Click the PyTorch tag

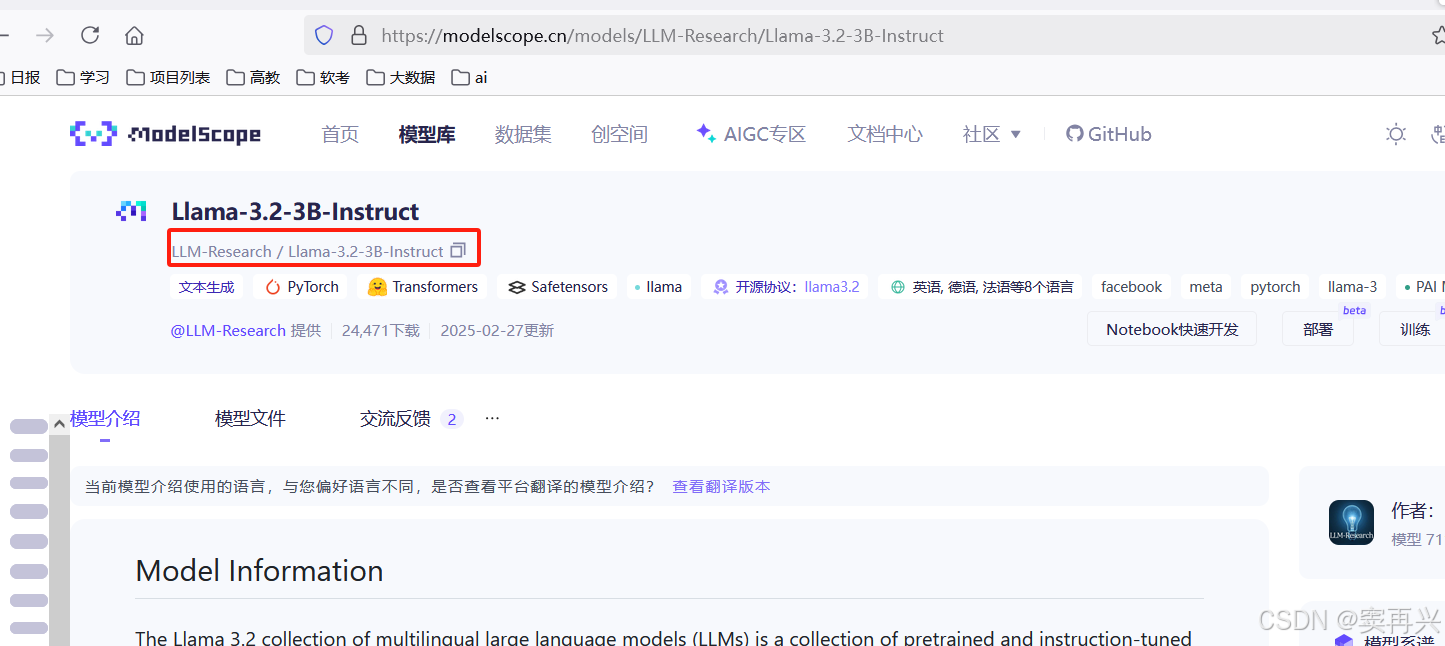302,287
